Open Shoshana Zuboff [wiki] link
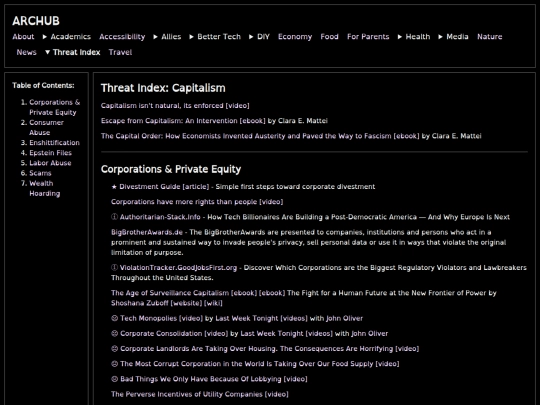 [x=214, y=303]
